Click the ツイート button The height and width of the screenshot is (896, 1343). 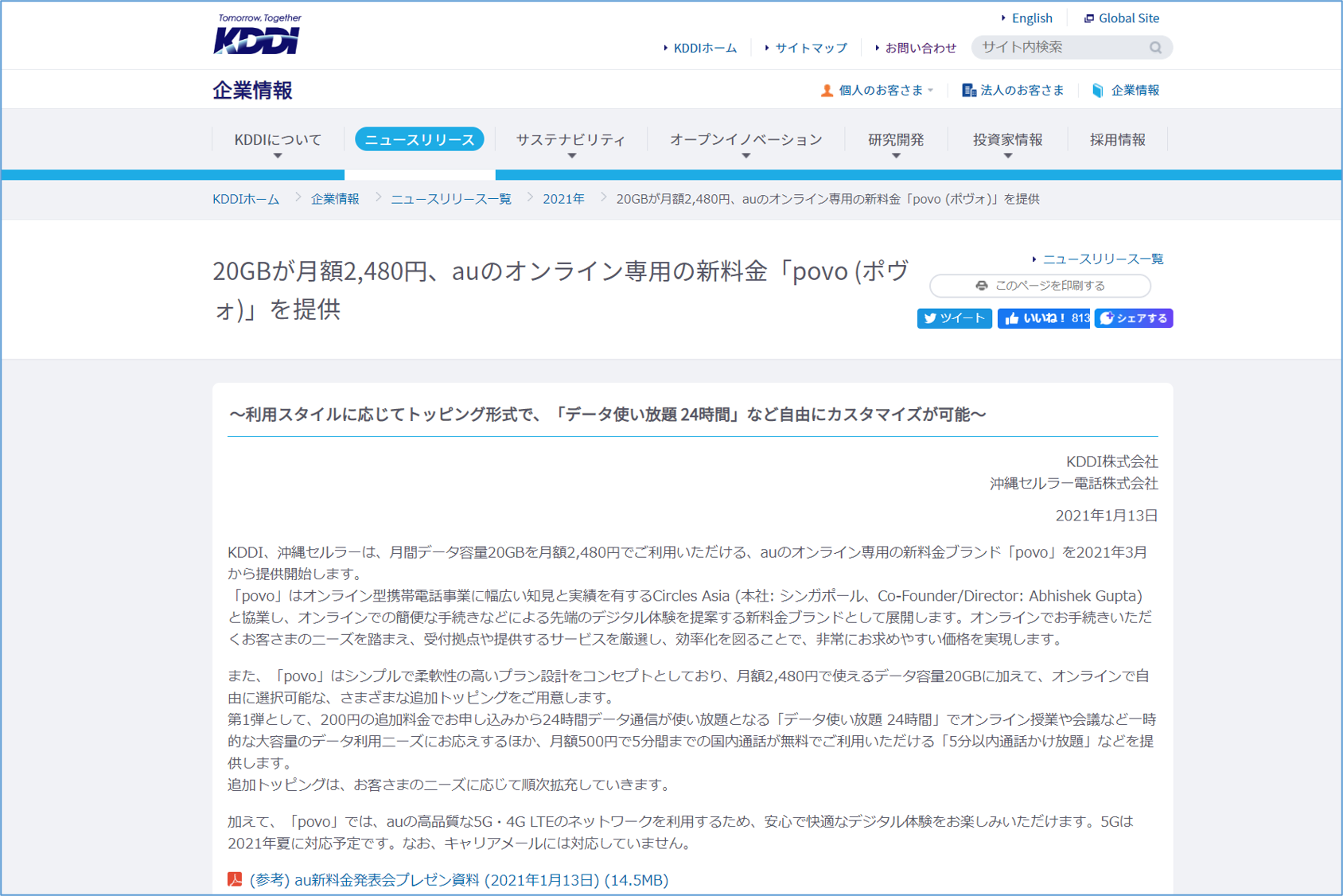pos(954,318)
